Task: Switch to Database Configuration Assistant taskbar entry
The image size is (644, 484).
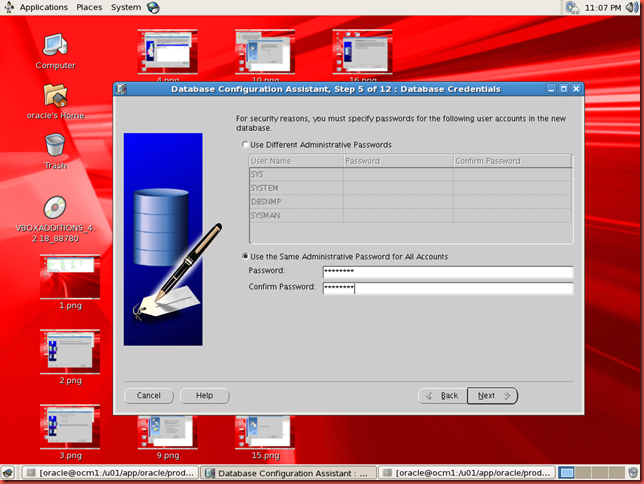Action: click(289, 473)
